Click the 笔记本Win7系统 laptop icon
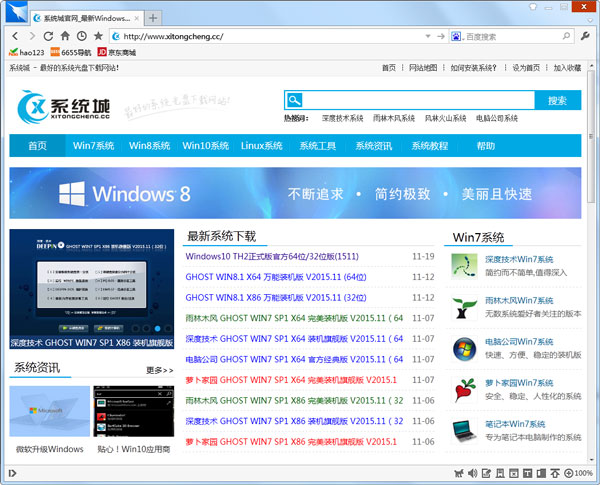Viewport: 600px width, 485px height. 464,431
